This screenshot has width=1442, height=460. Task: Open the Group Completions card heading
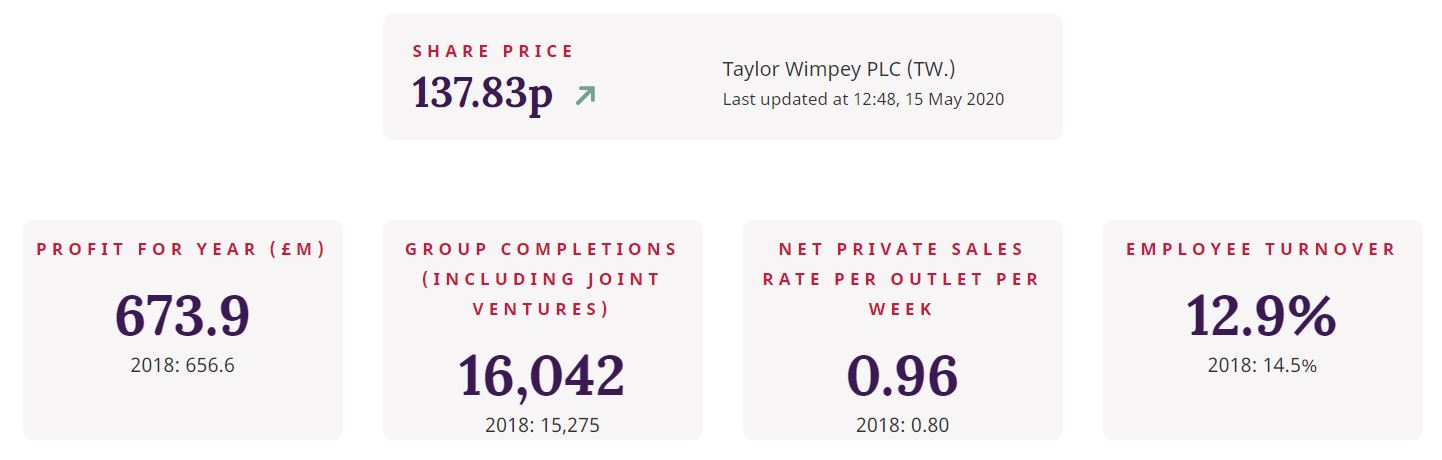tap(542, 279)
